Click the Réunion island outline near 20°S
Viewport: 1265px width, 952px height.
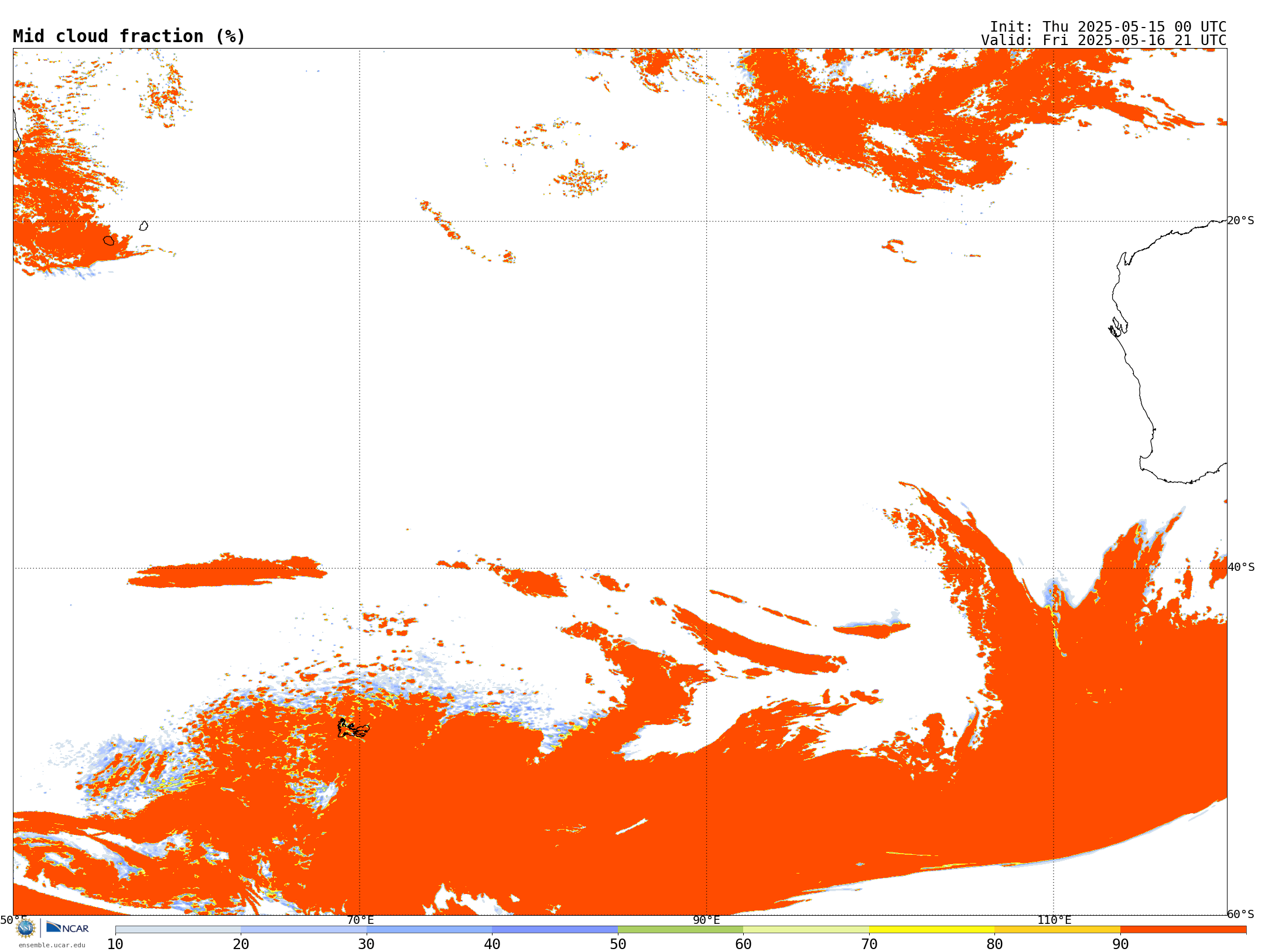[x=109, y=241]
